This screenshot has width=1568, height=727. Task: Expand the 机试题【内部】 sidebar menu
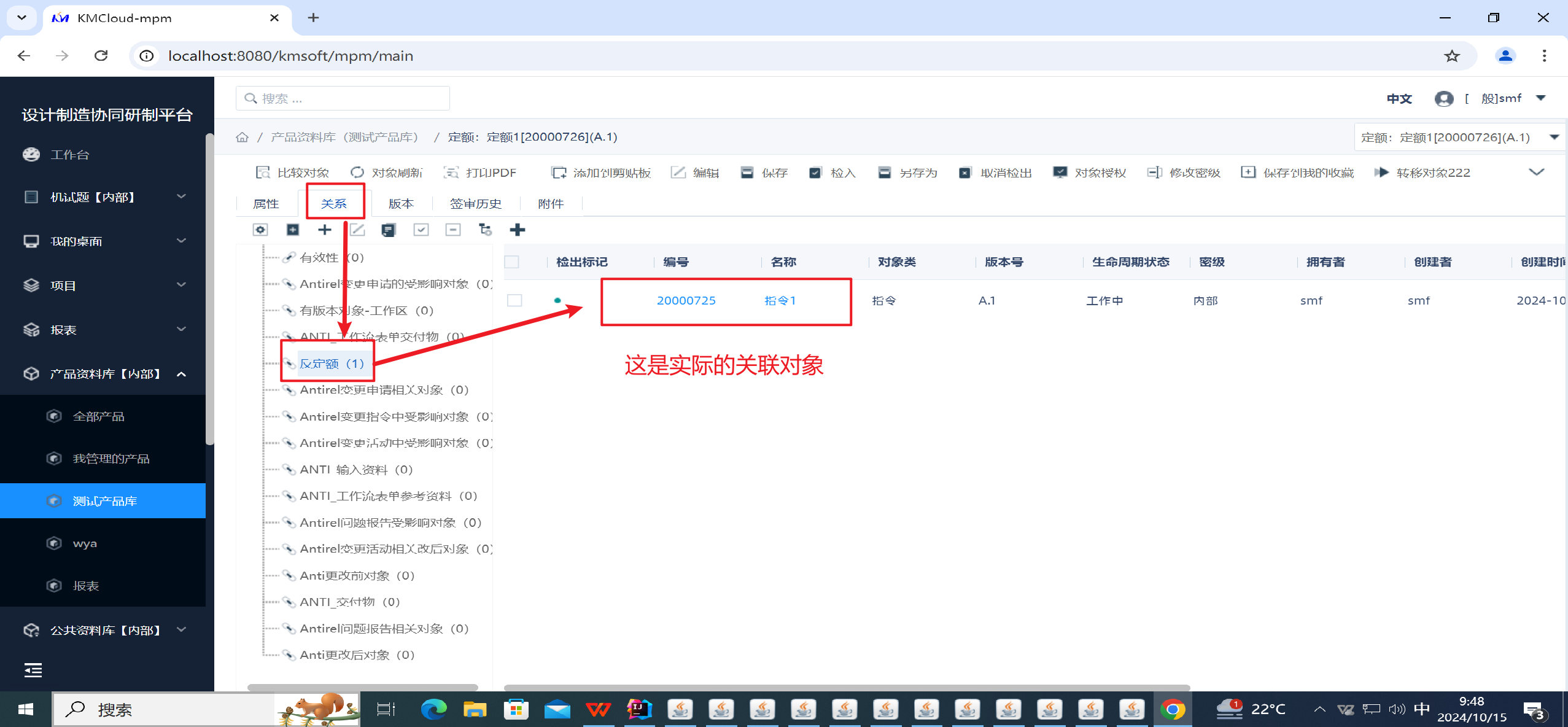[103, 197]
